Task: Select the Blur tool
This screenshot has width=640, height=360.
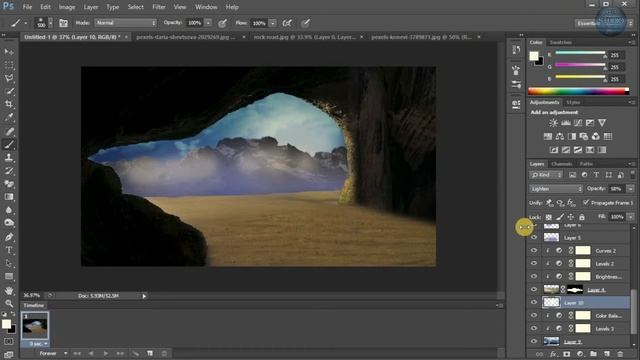Action: tap(9, 210)
